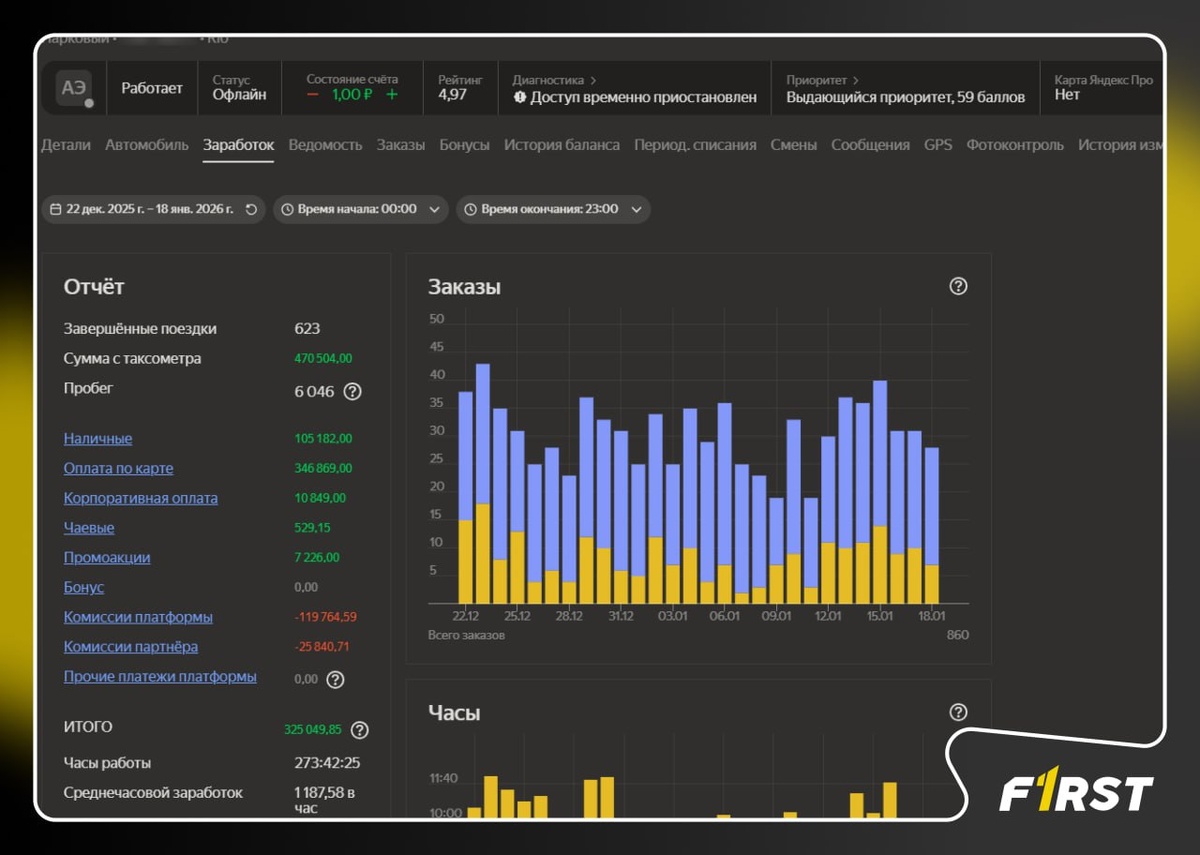This screenshot has height=855, width=1200.
Task: Click the minus icon in Состояние счёта
Action: tap(313, 94)
